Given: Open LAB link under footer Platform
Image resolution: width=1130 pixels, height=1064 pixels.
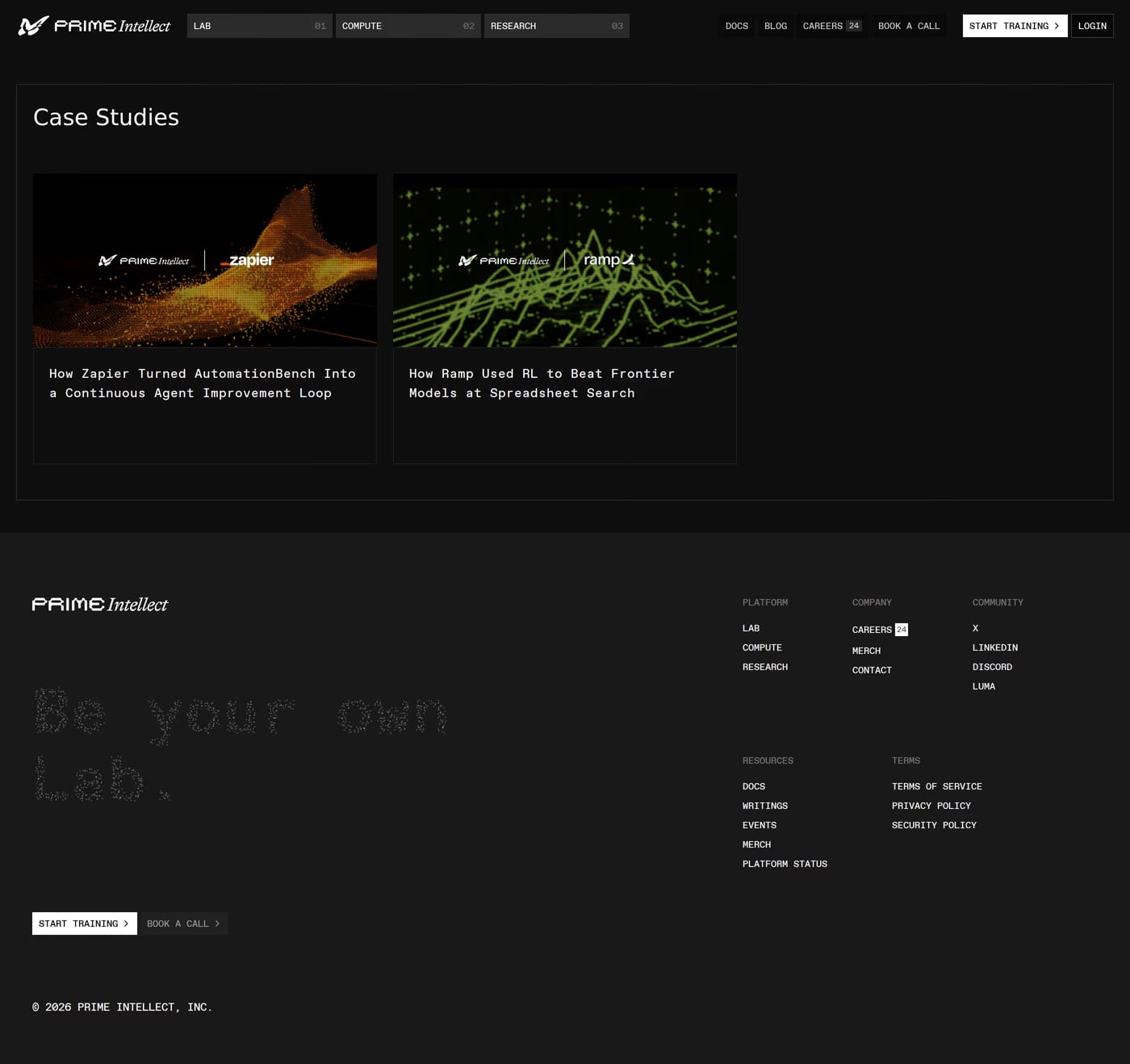Looking at the screenshot, I should pos(751,628).
